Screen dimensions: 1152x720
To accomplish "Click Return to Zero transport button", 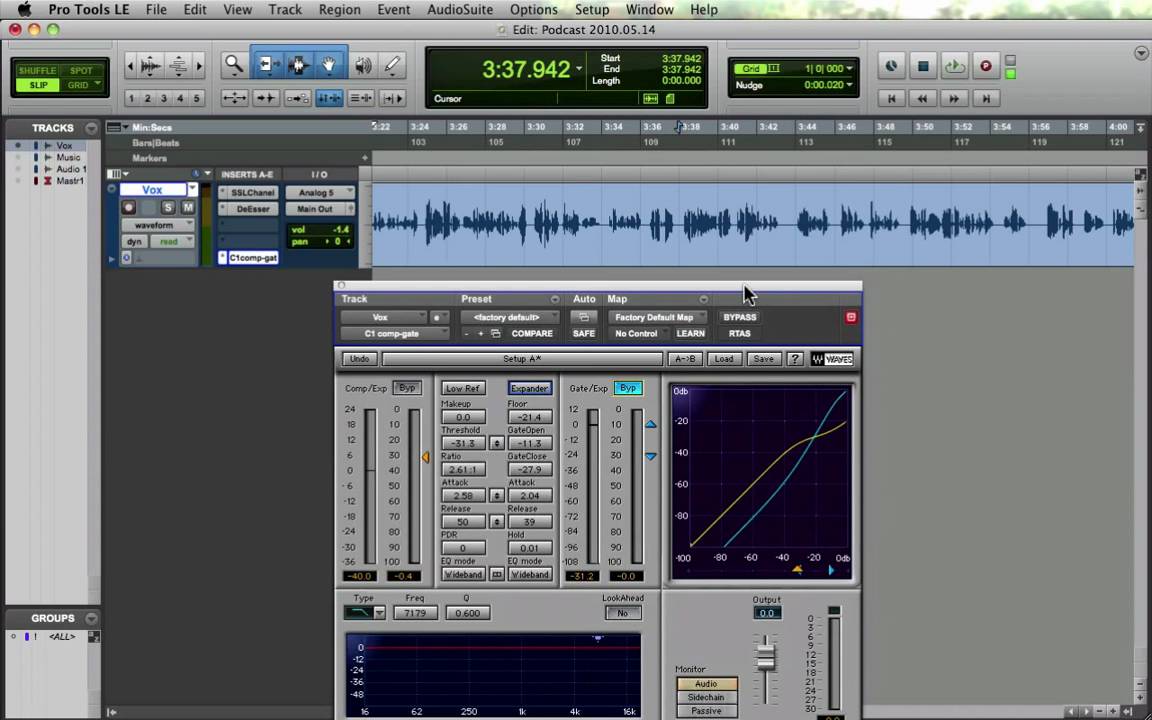I will point(892,98).
